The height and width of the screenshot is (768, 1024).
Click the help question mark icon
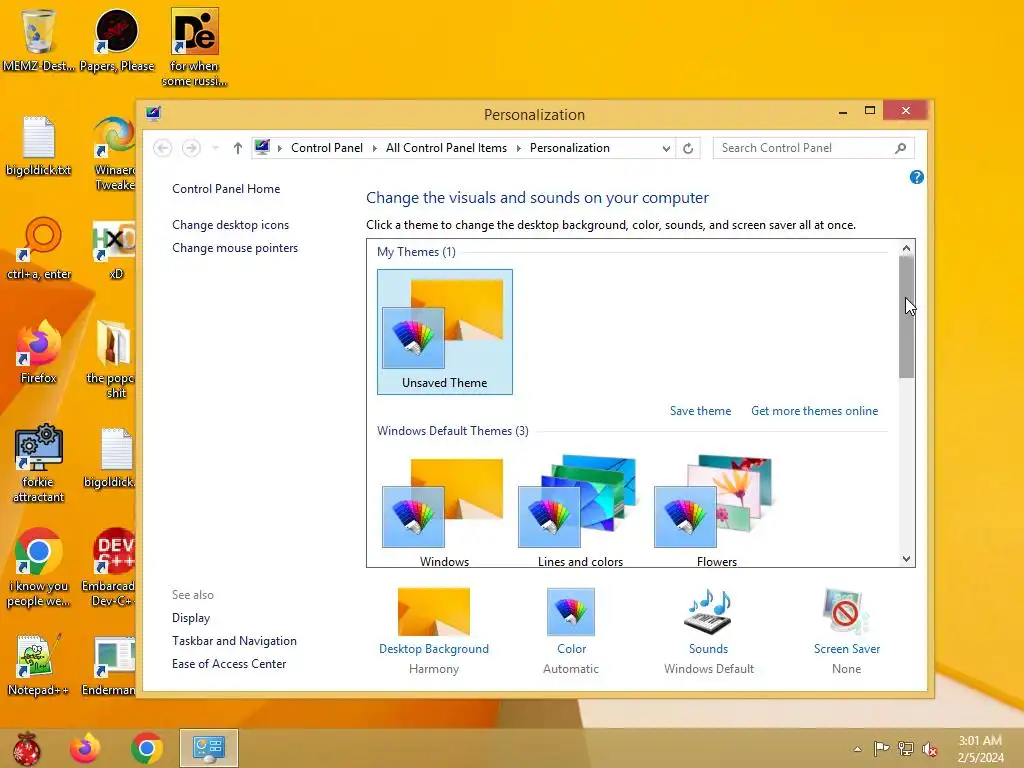(916, 177)
